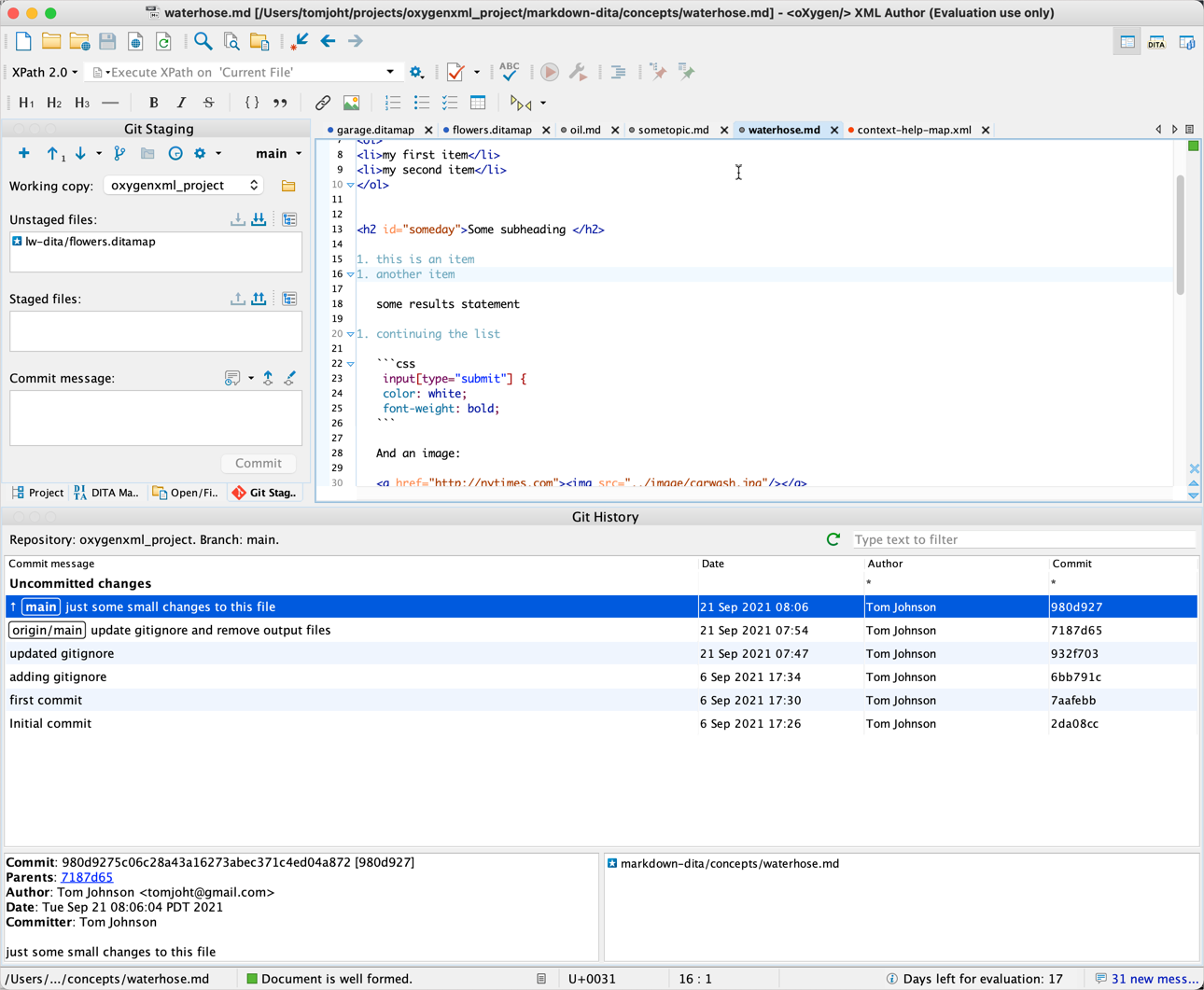Insert a table
The height and width of the screenshot is (990, 1204).
coord(478,103)
